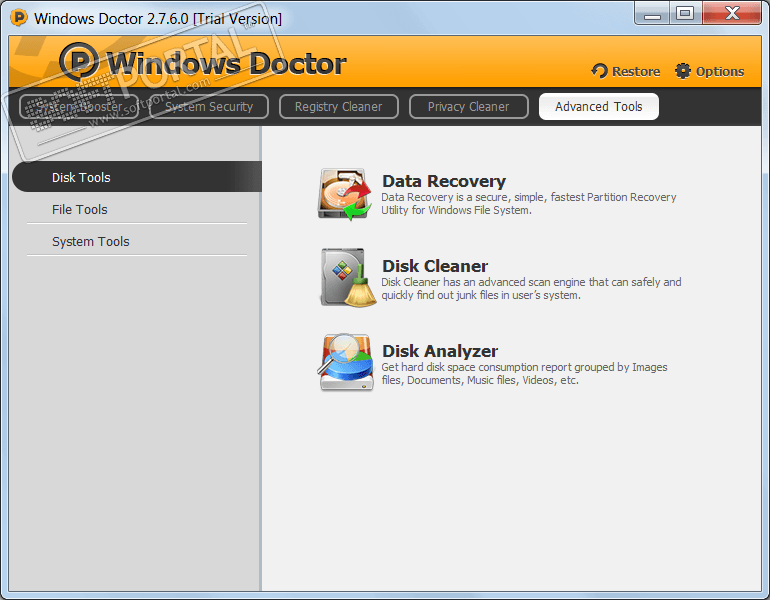Click the Disk Cleaner description text
This screenshot has width=770, height=600.
[x=531, y=289]
